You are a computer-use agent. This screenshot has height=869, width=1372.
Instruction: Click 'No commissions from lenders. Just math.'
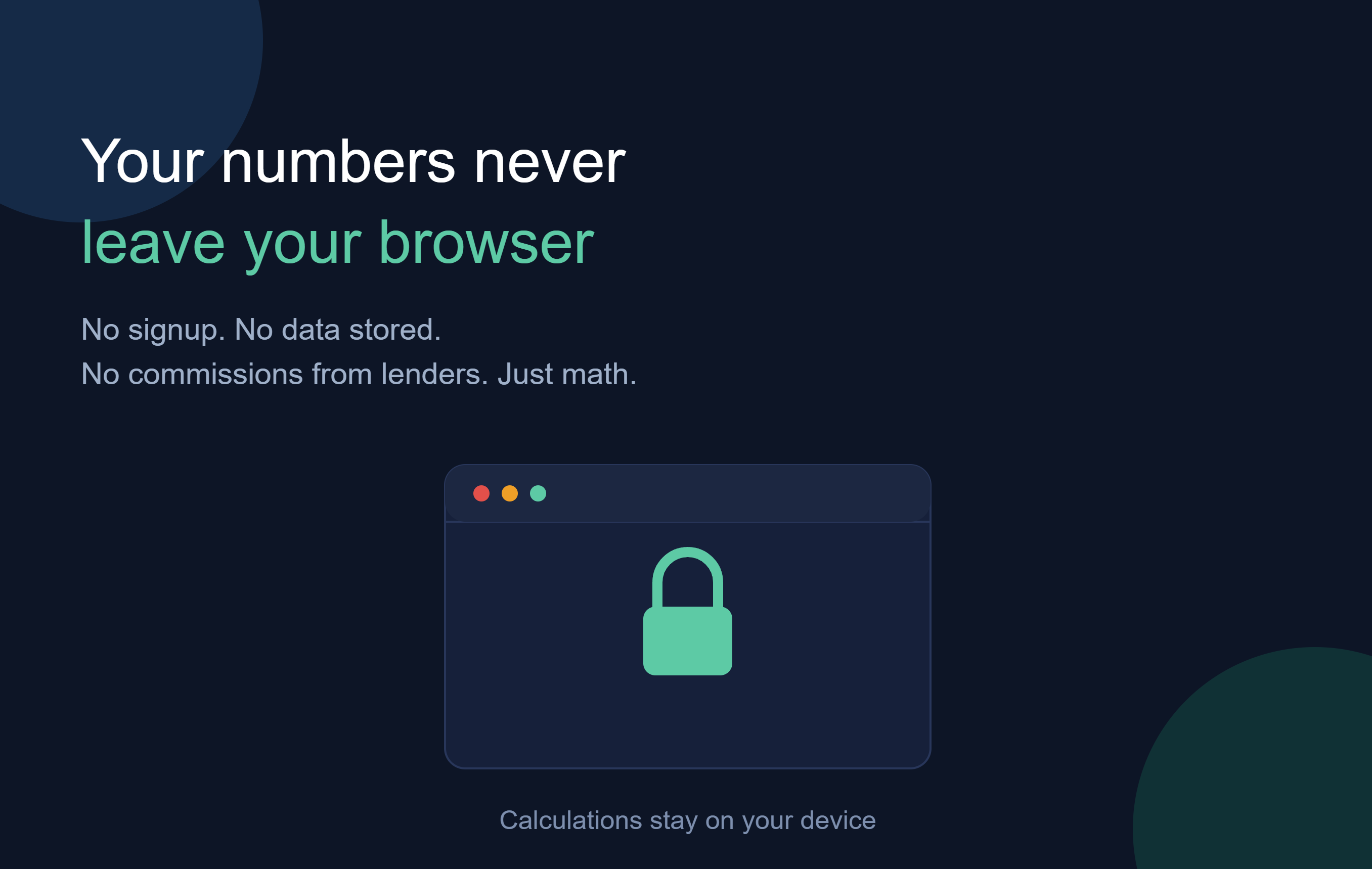click(x=359, y=374)
